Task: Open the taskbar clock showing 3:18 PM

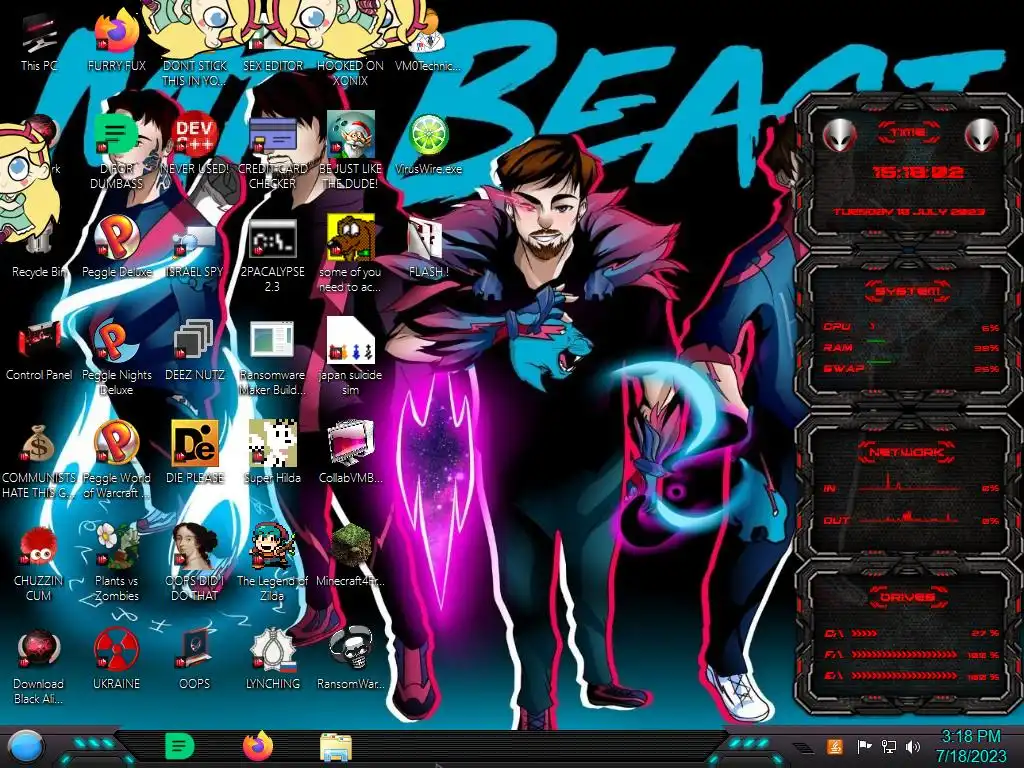Action: point(970,746)
